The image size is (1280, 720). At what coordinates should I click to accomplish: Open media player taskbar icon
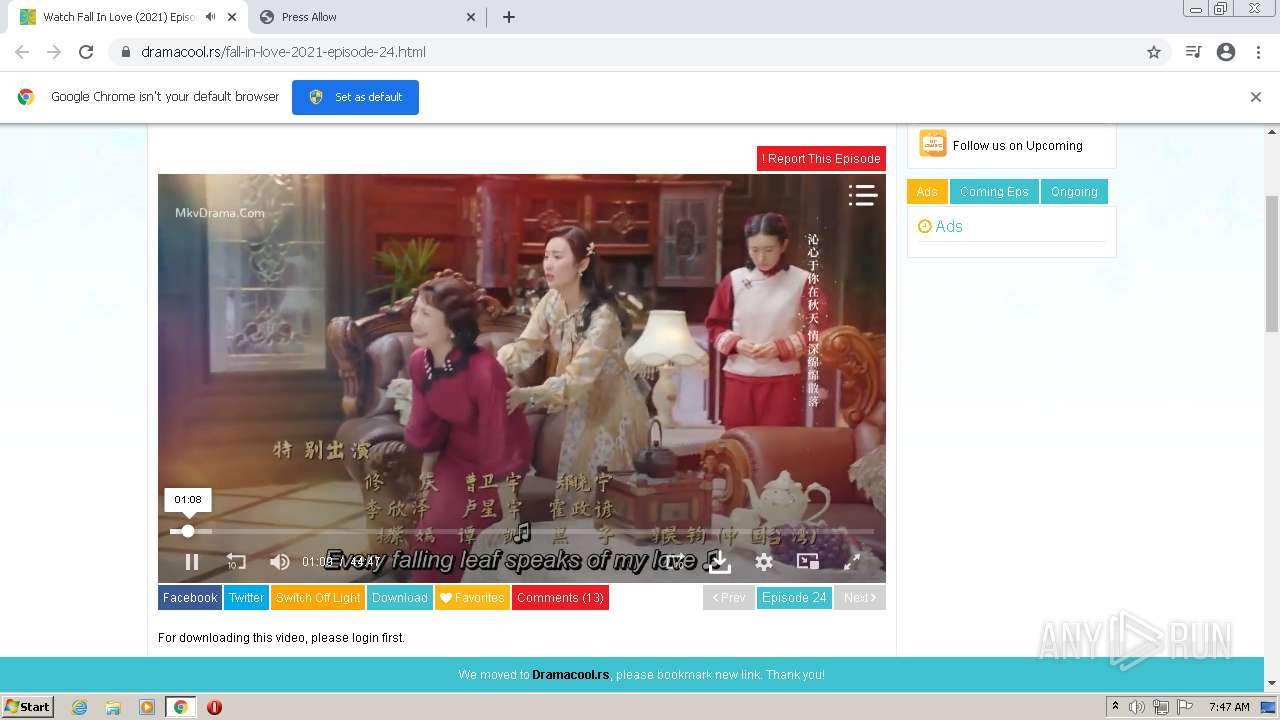(x=147, y=707)
